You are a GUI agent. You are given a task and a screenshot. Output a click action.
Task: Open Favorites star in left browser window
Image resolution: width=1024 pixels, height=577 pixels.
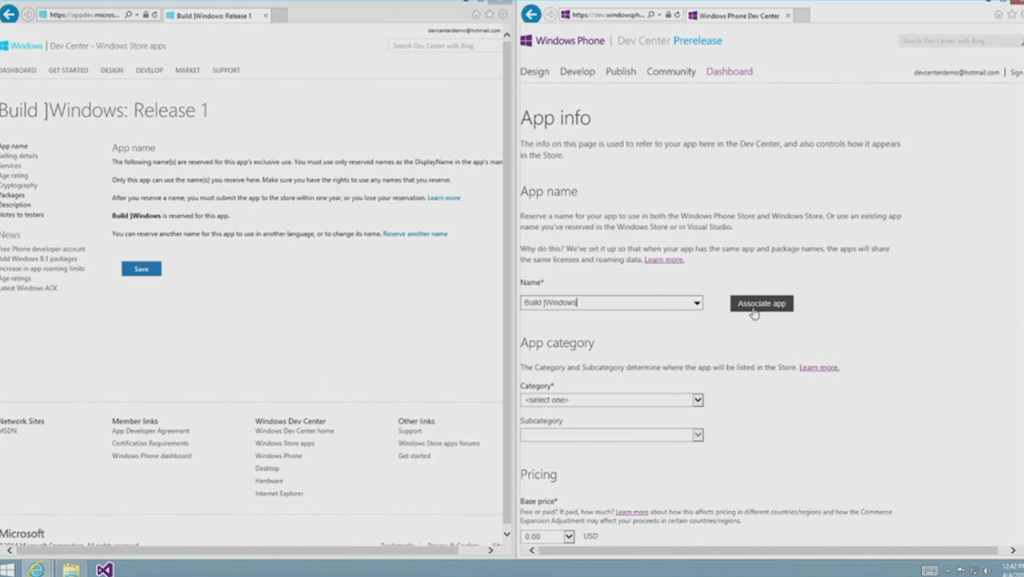click(x=489, y=14)
